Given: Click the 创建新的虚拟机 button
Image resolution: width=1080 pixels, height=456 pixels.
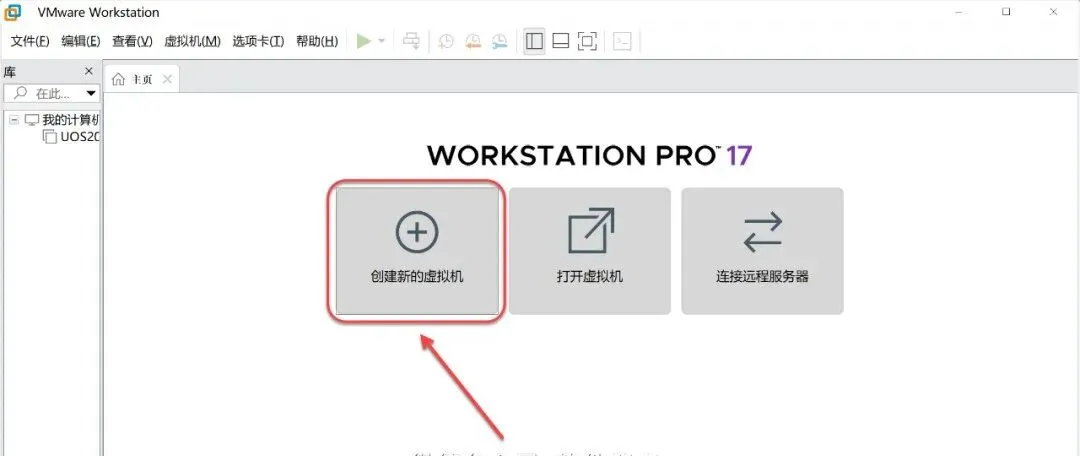Looking at the screenshot, I should [417, 251].
